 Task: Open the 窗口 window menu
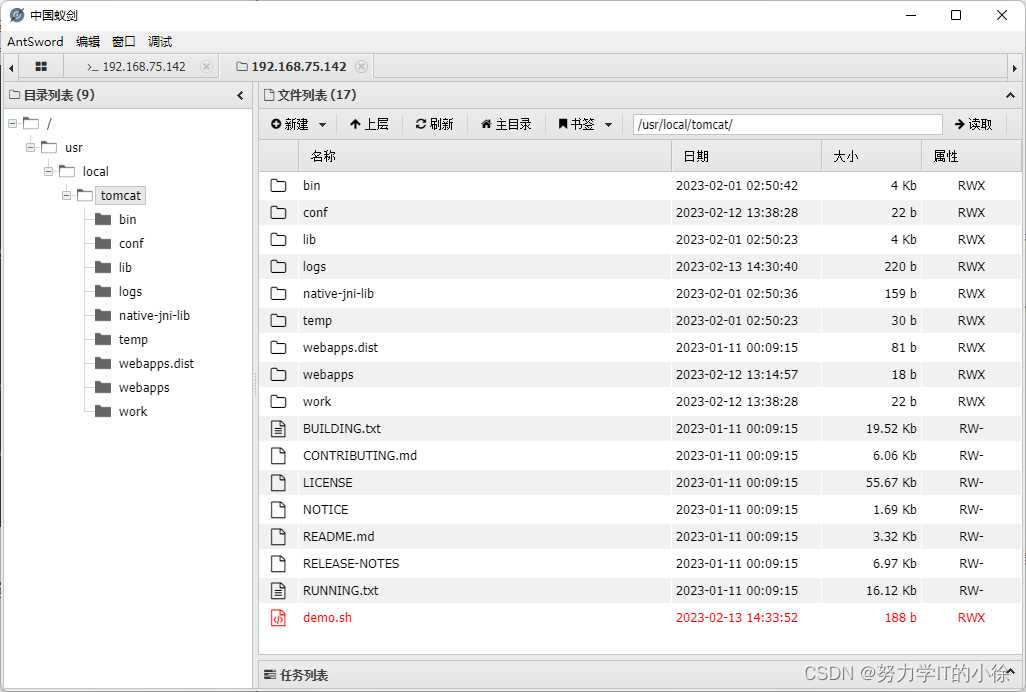tap(123, 41)
